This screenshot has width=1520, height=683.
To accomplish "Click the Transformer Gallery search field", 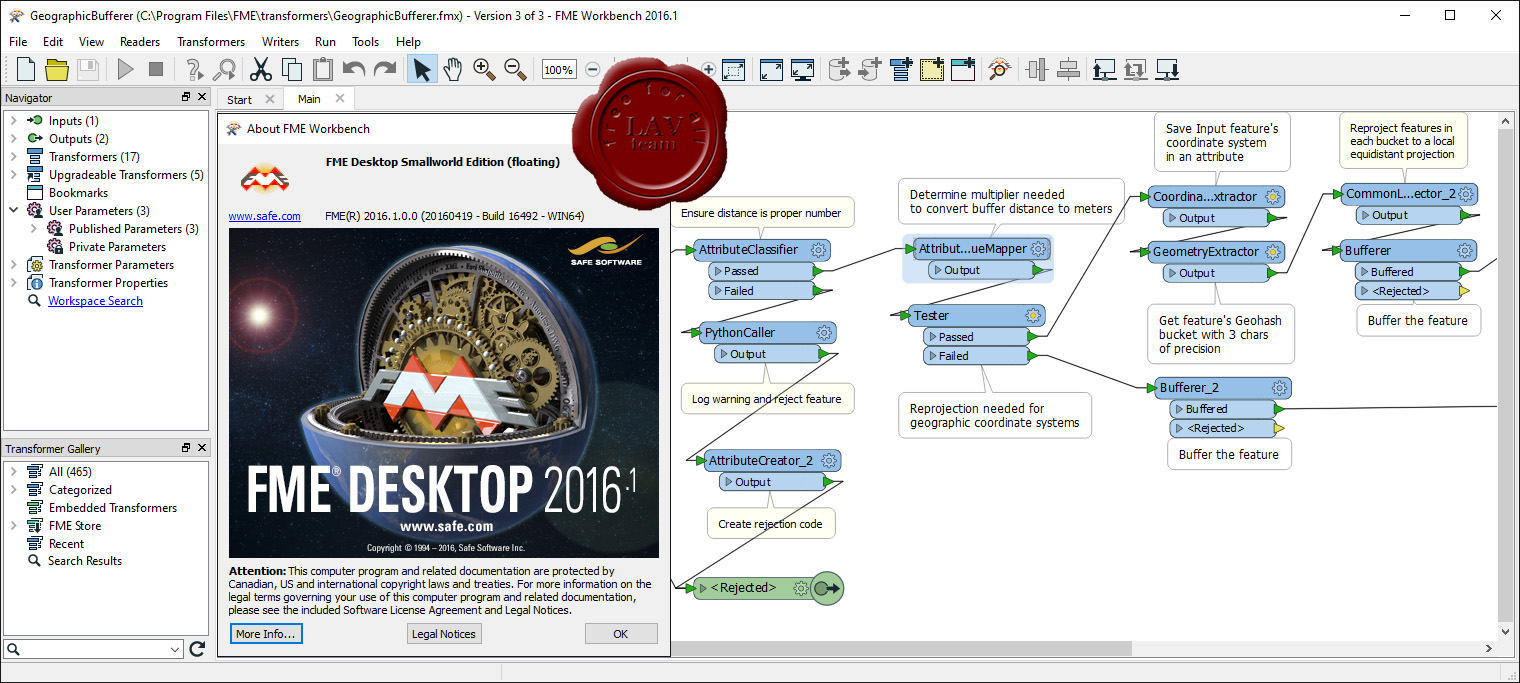I will click(94, 650).
